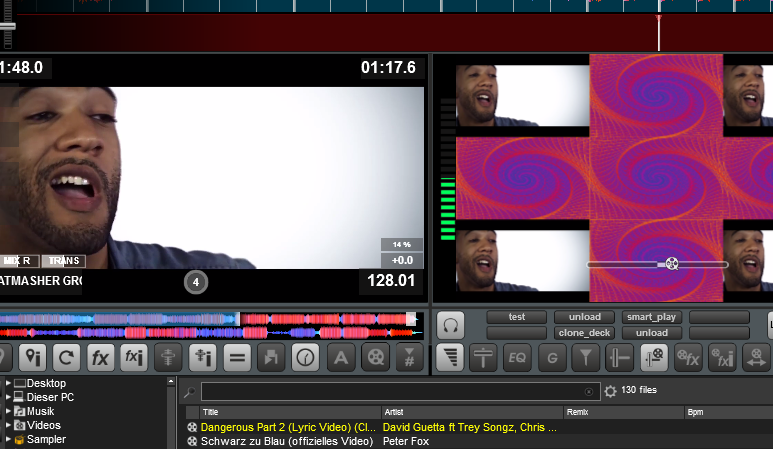Image resolution: width=773 pixels, height=449 pixels.
Task: Focus the browser search input field
Action: click(400, 392)
